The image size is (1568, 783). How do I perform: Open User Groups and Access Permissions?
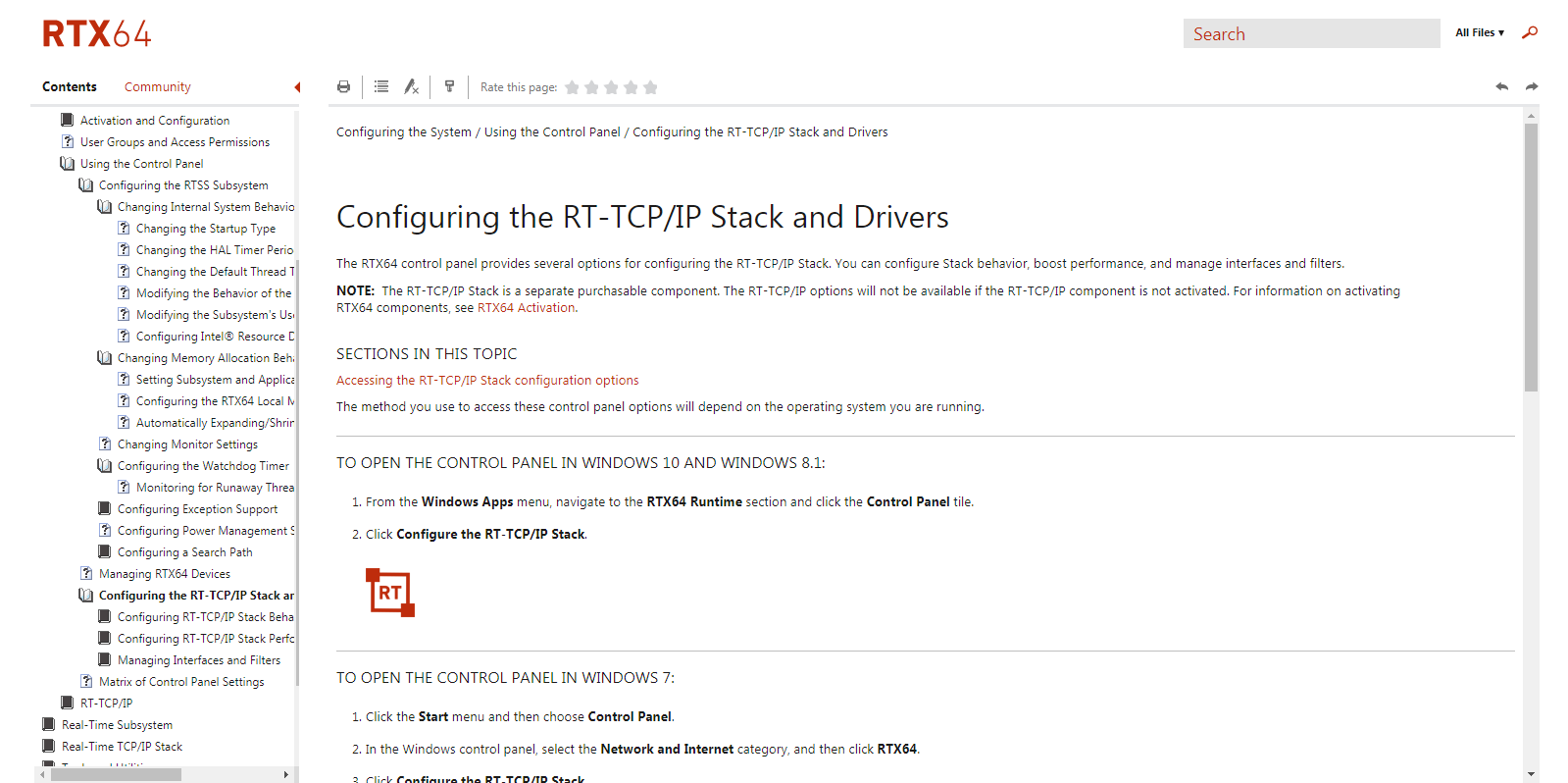[175, 141]
